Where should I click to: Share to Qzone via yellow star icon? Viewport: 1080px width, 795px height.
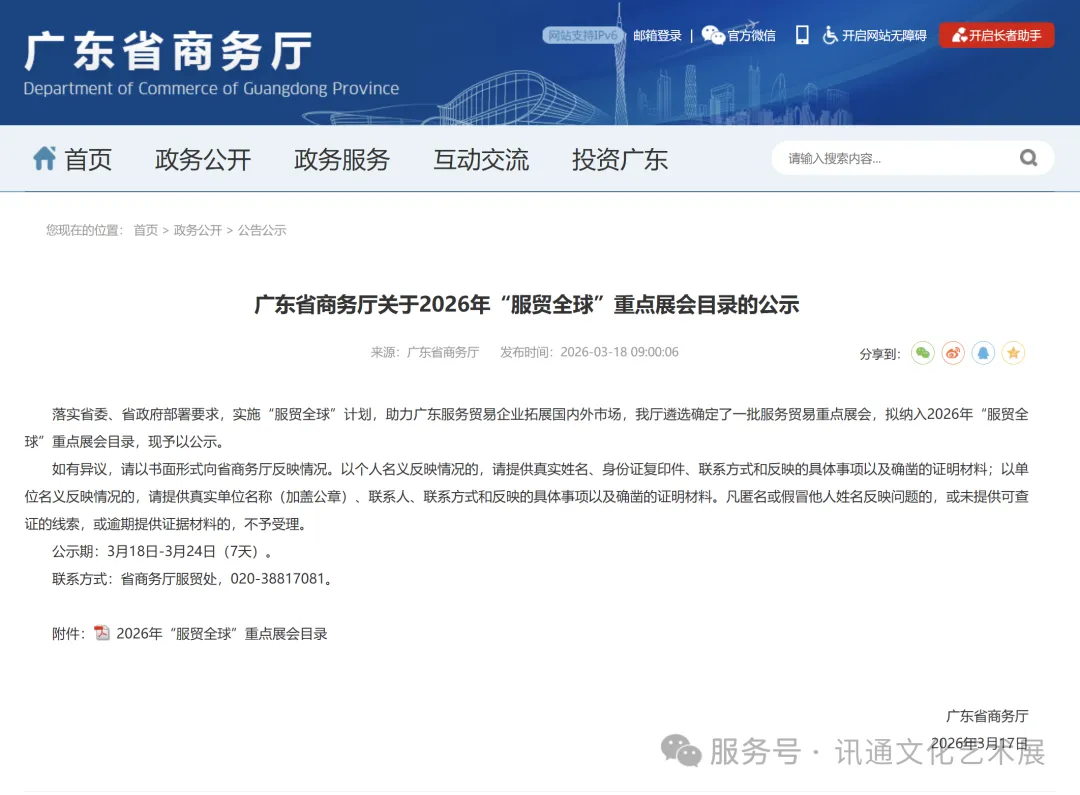coord(1013,353)
